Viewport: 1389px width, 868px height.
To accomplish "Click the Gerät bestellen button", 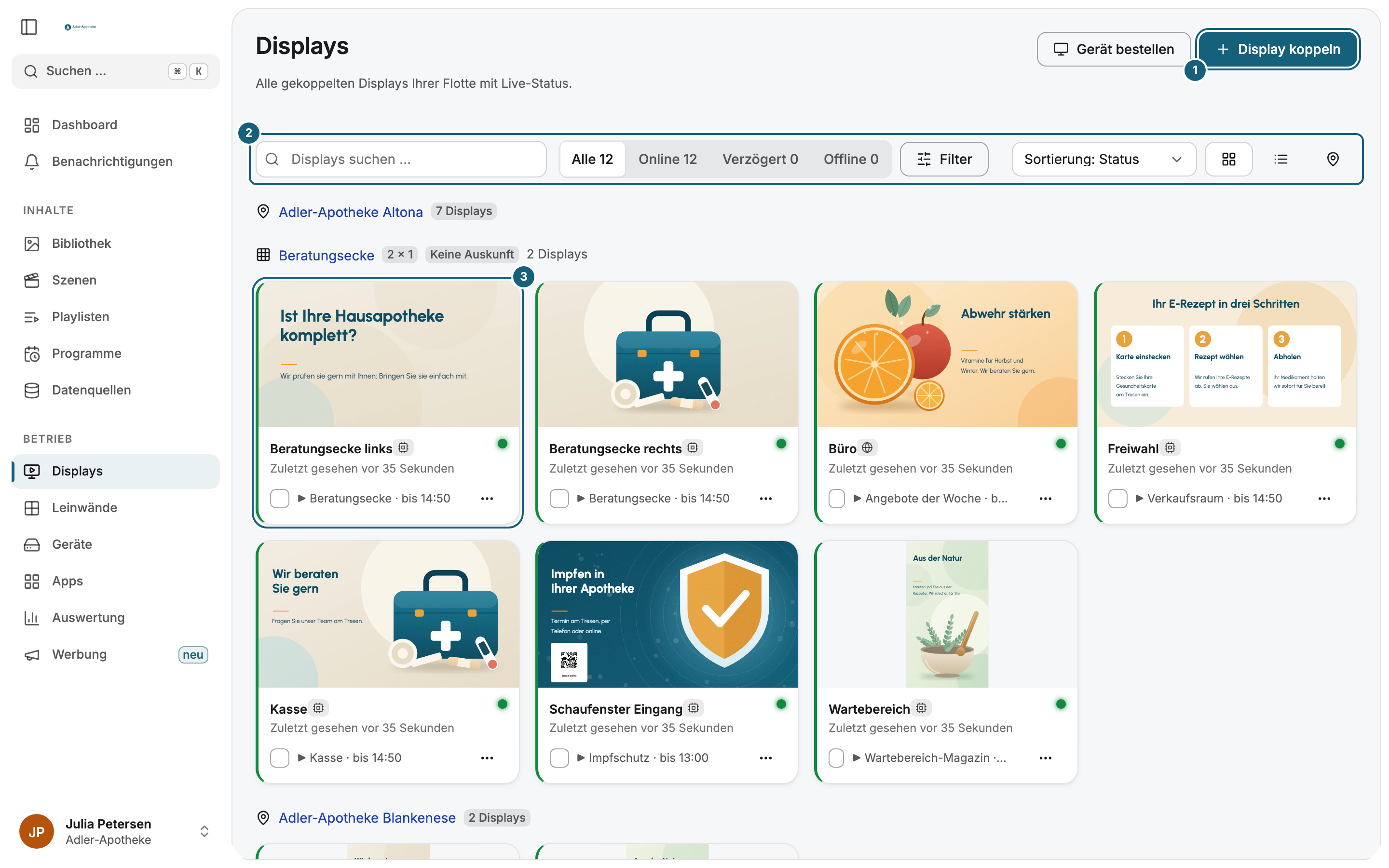I will coord(1114,49).
